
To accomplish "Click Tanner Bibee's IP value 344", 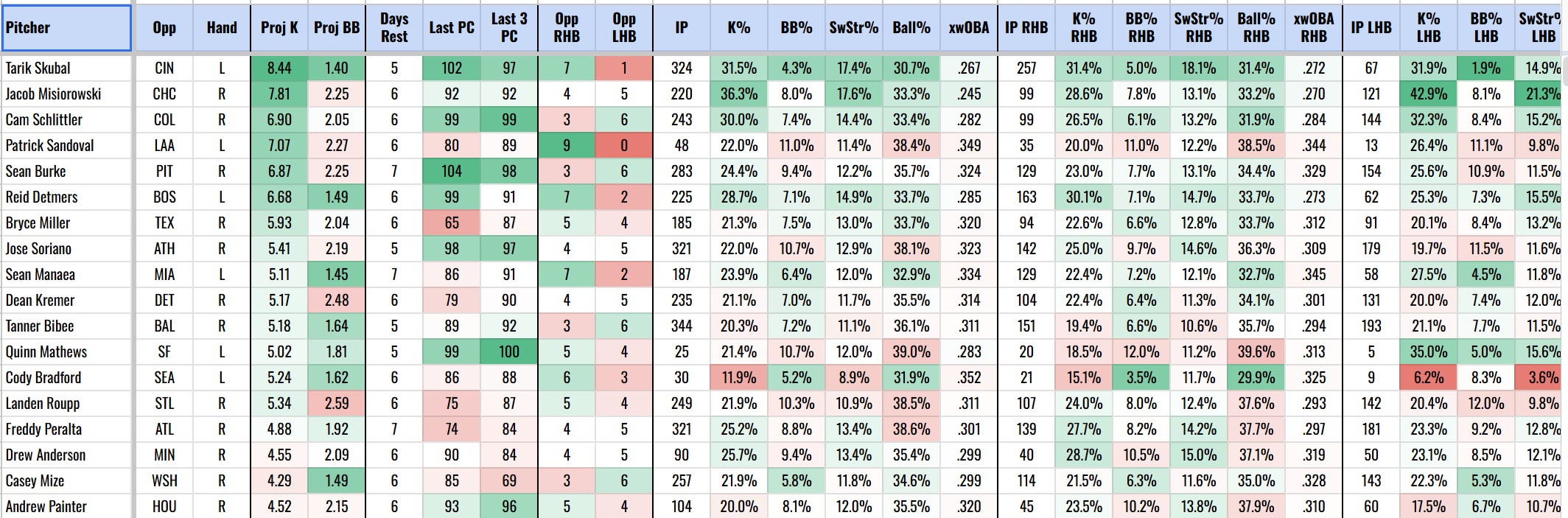I will point(682,326).
